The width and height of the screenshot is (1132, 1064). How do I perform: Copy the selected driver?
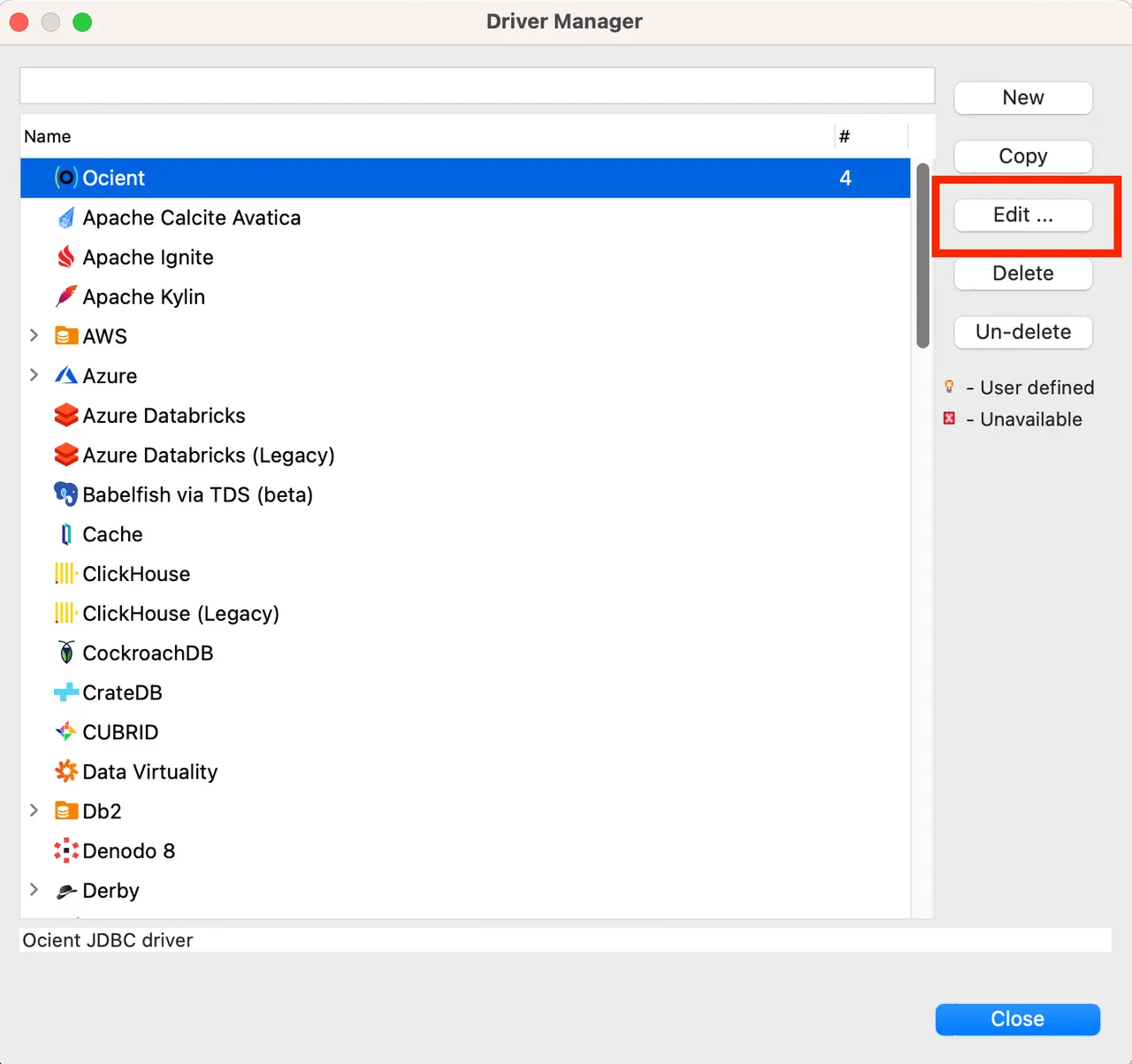click(x=1022, y=156)
